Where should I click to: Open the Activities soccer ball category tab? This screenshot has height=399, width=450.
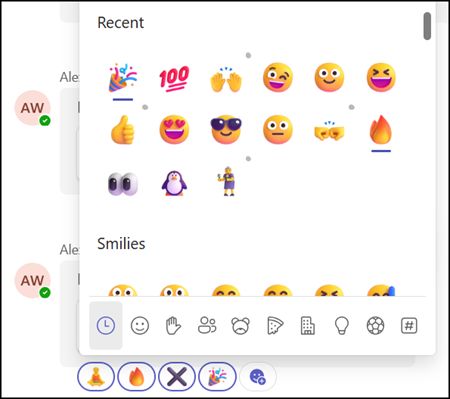(x=375, y=325)
